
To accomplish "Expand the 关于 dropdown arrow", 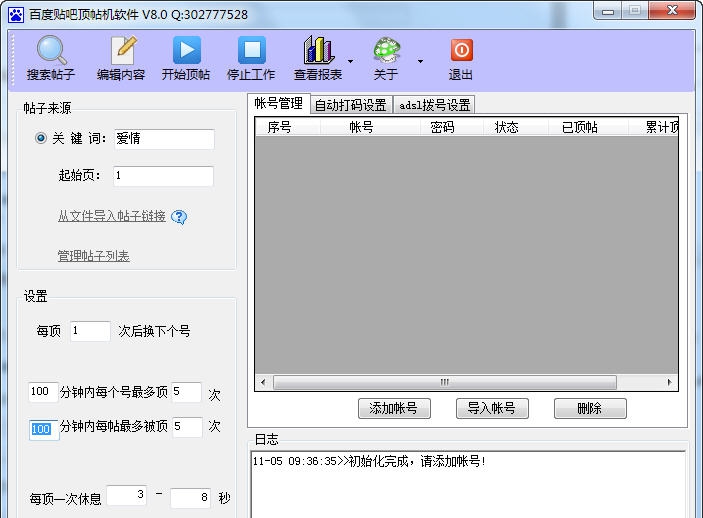I will pos(420,61).
